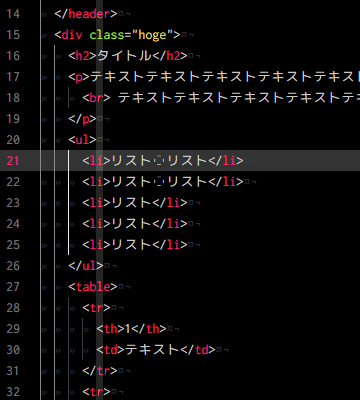
Task: Click the リスト text on line 24
Action: tap(131, 224)
